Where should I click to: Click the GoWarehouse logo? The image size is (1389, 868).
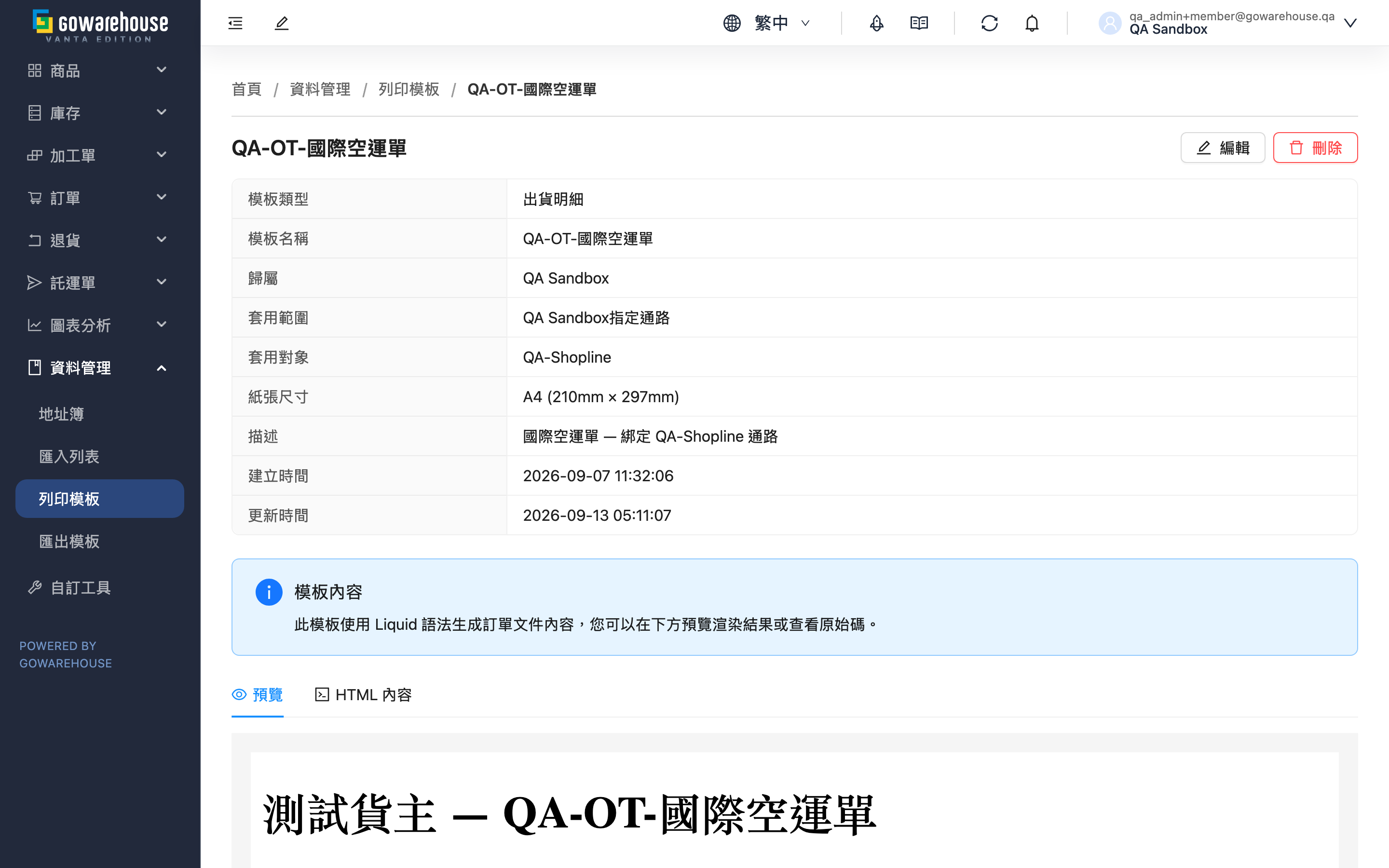(x=100, y=25)
